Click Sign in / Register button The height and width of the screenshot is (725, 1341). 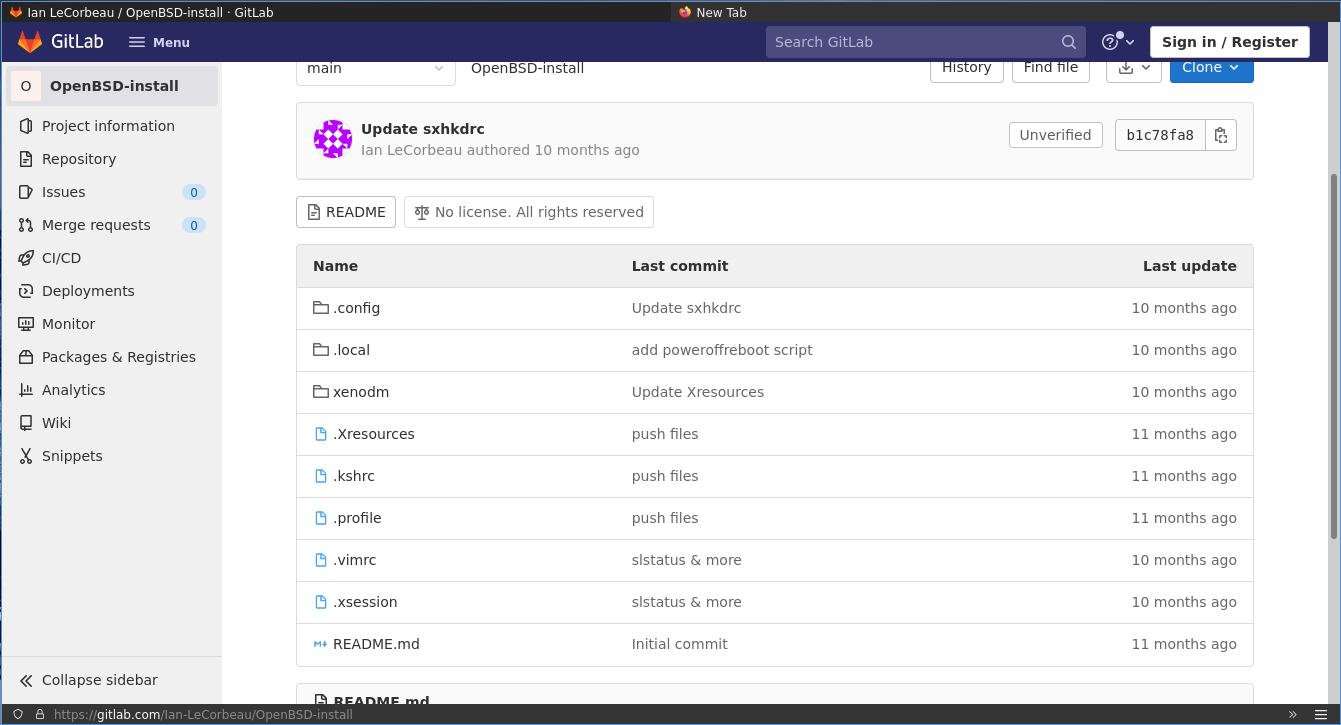point(1229,42)
